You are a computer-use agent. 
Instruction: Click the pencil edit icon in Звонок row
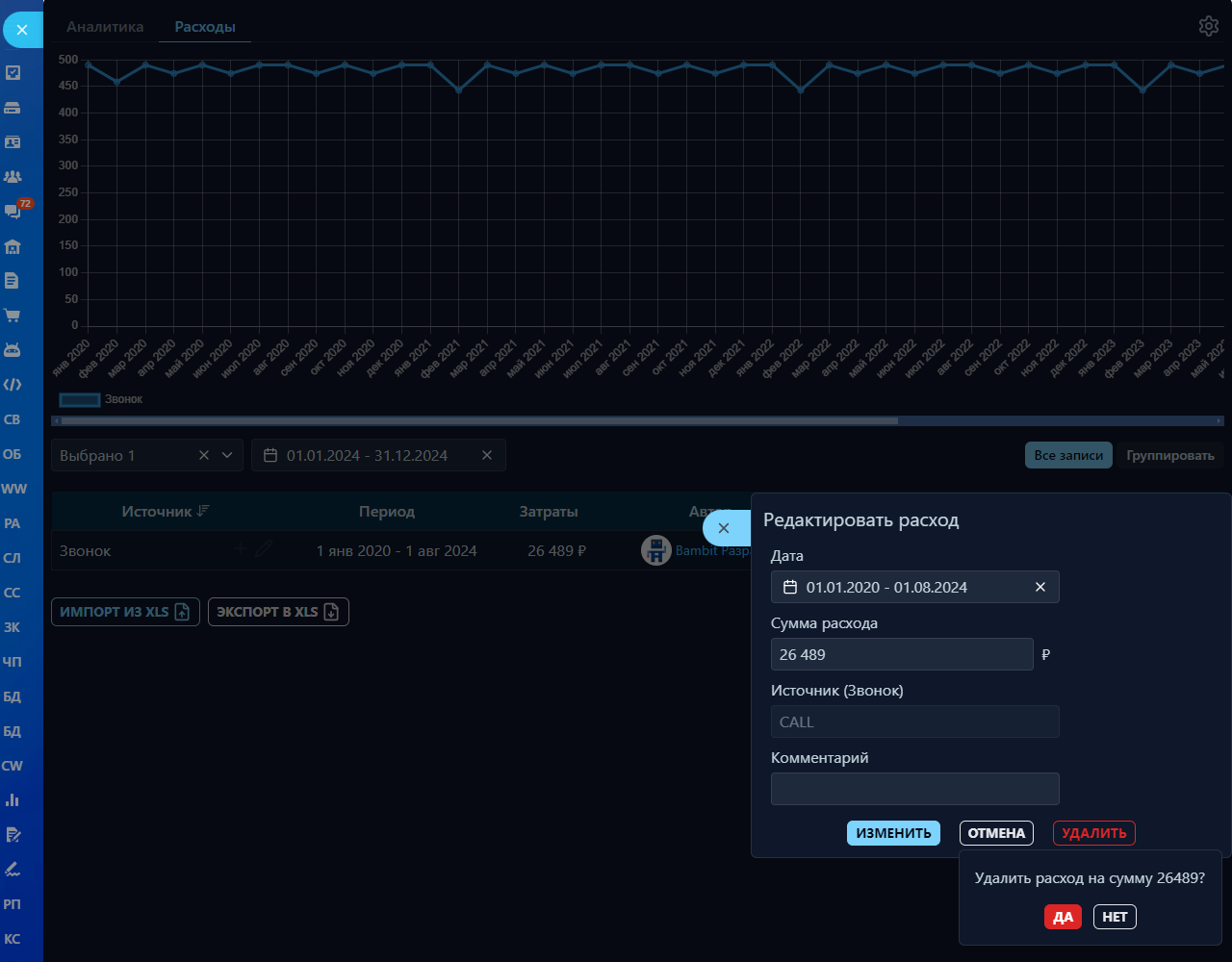264,549
